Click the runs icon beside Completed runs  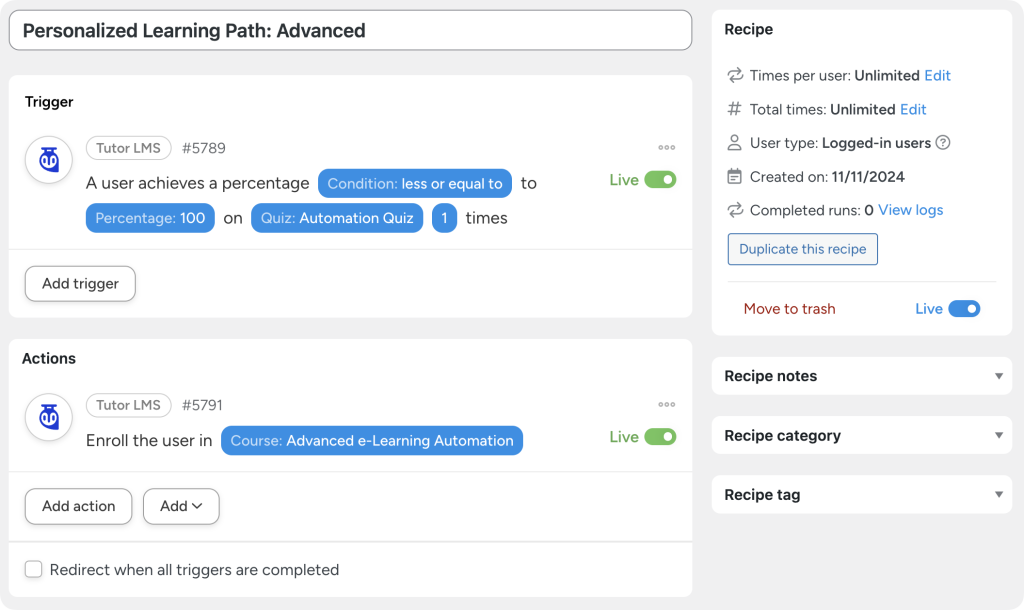tap(733, 210)
